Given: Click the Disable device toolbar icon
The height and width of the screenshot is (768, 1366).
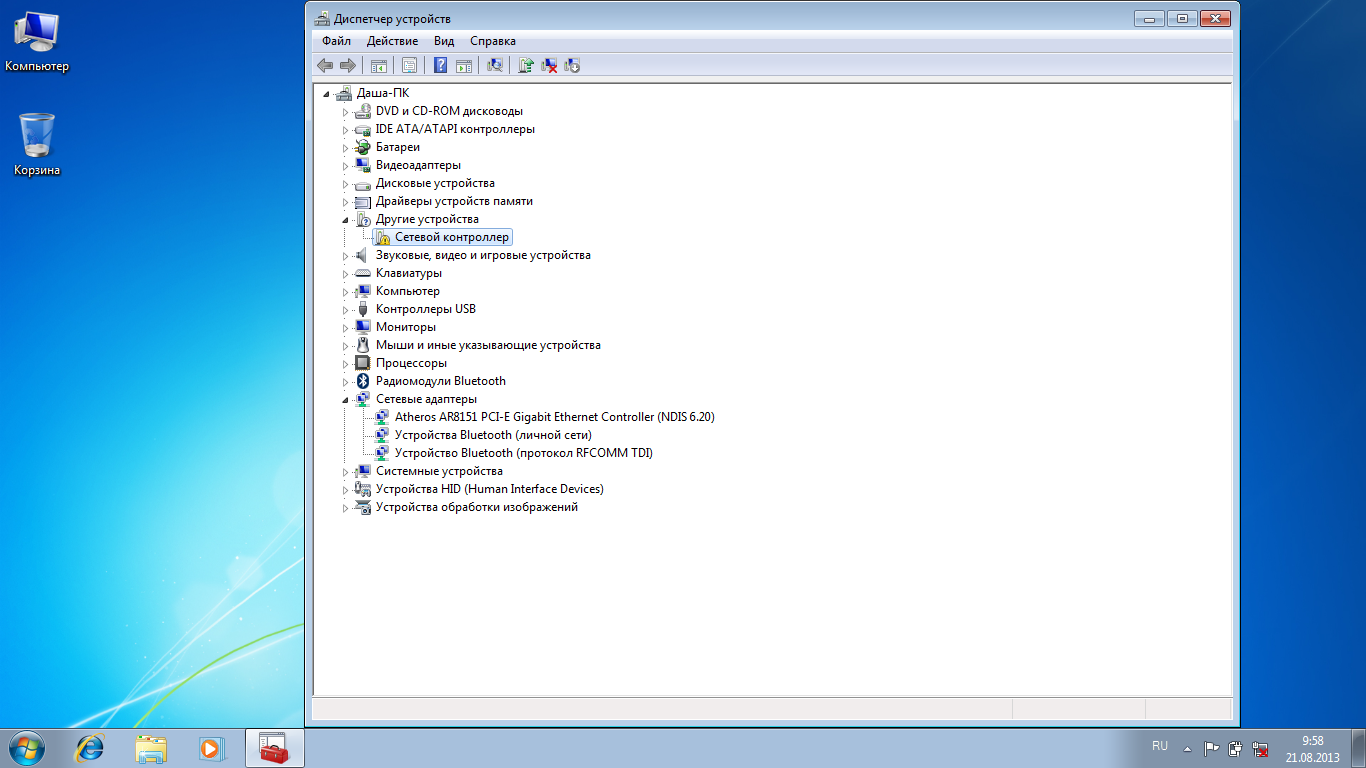Looking at the screenshot, I should pyautogui.click(x=572, y=66).
